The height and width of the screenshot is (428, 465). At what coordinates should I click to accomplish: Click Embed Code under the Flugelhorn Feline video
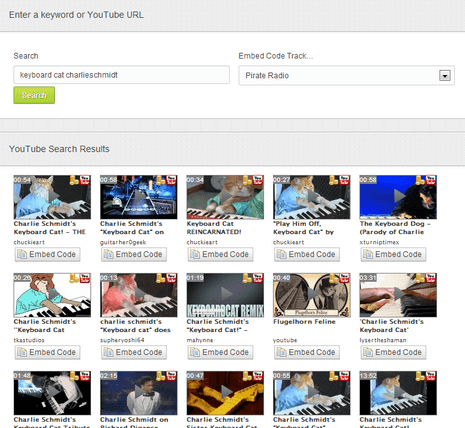coord(307,352)
